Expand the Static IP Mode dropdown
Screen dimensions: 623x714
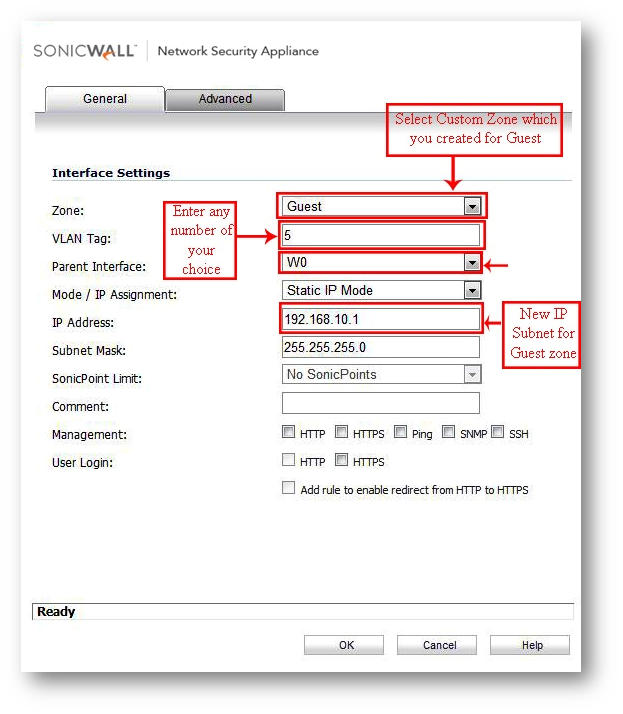coord(381,290)
